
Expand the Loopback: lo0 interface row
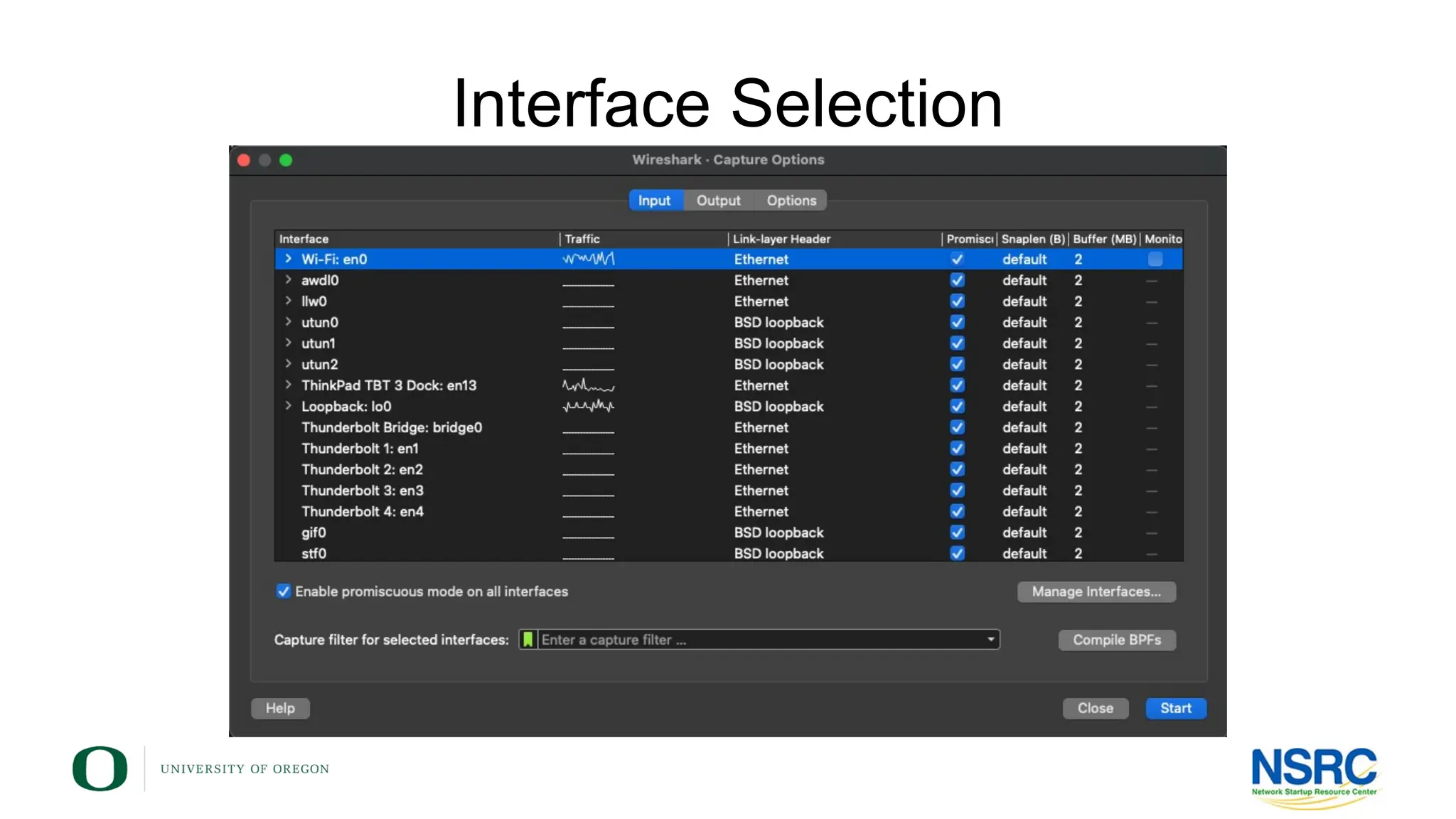click(x=288, y=406)
